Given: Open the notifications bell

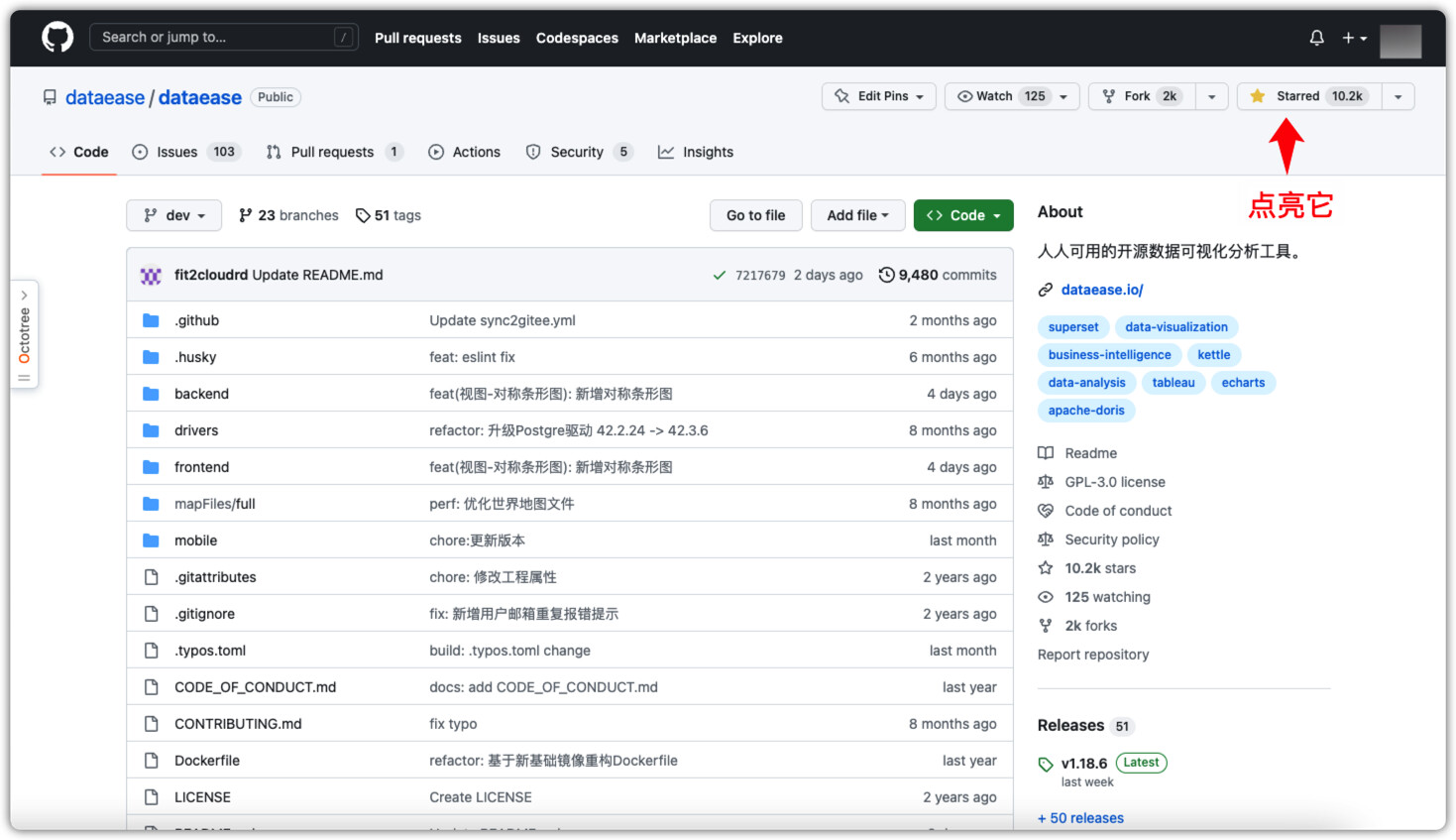Looking at the screenshot, I should click(x=1316, y=38).
